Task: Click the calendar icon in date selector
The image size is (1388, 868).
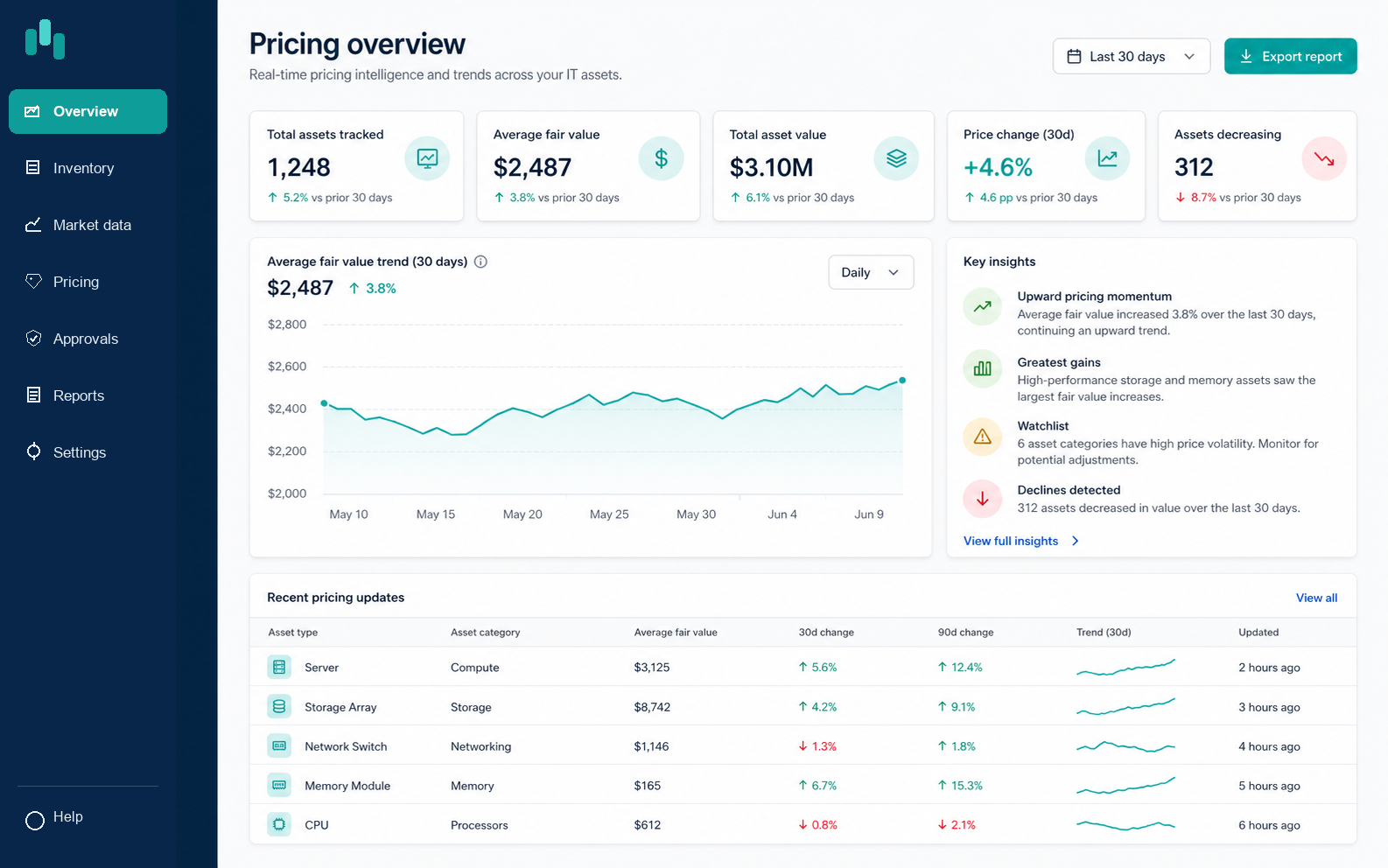Action: 1074,56
